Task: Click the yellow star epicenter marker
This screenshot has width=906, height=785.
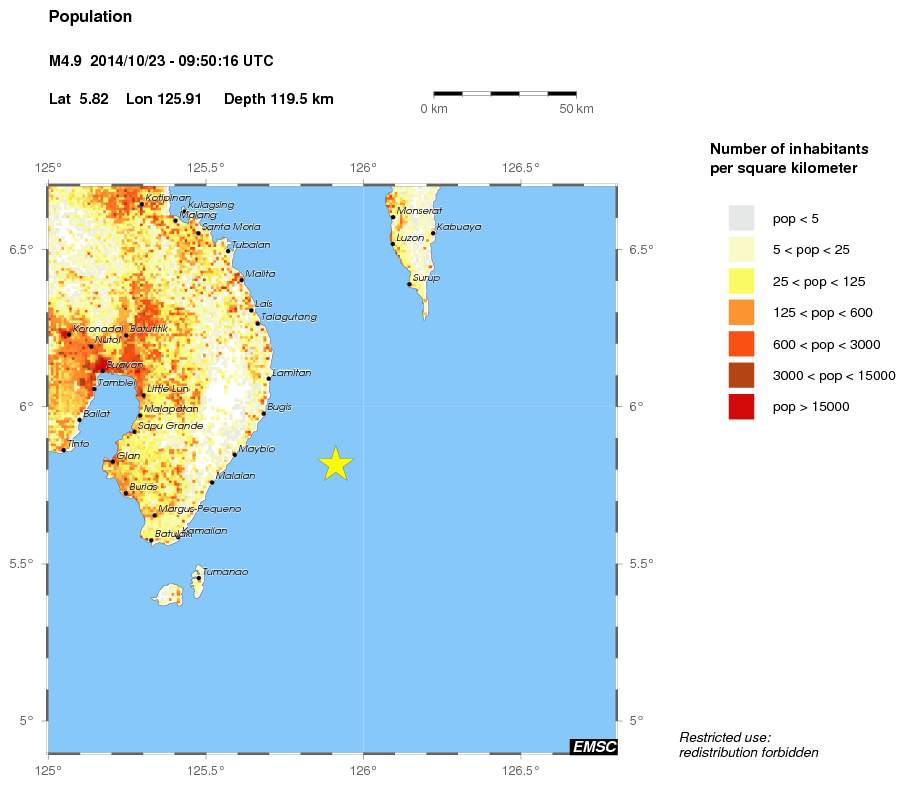Action: pos(336,463)
